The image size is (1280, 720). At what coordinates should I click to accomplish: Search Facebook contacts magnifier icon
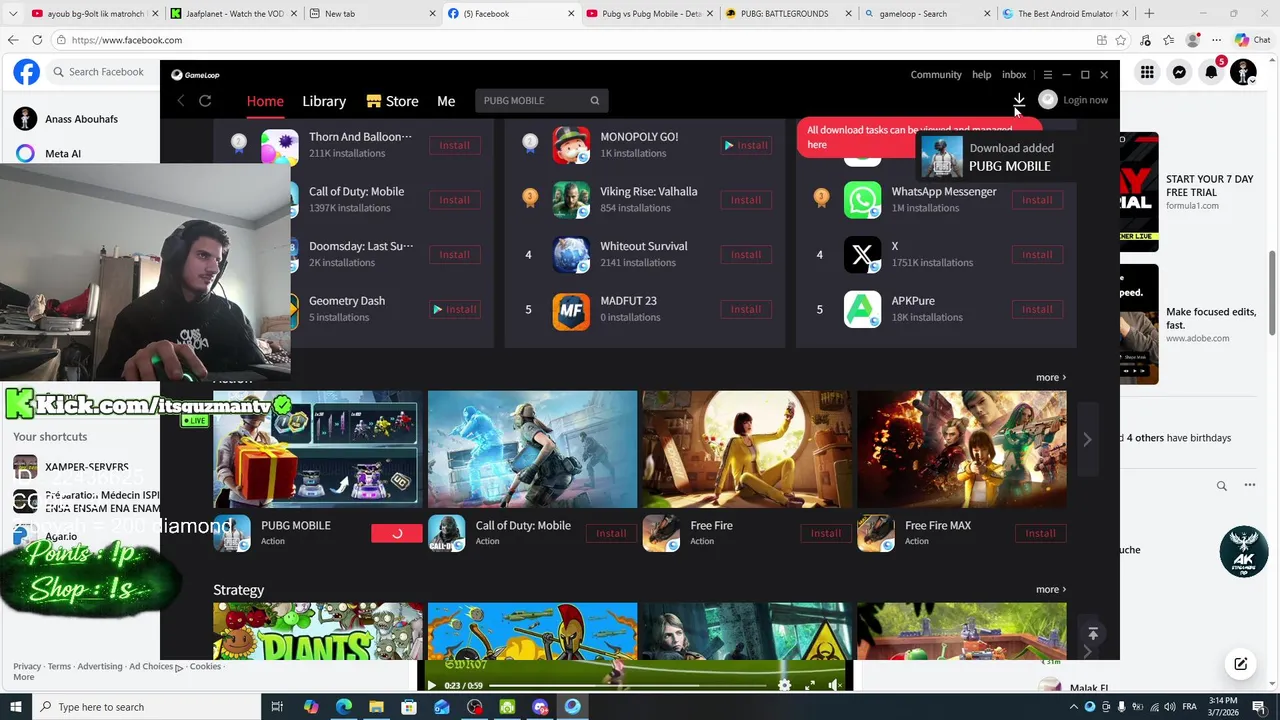1221,486
